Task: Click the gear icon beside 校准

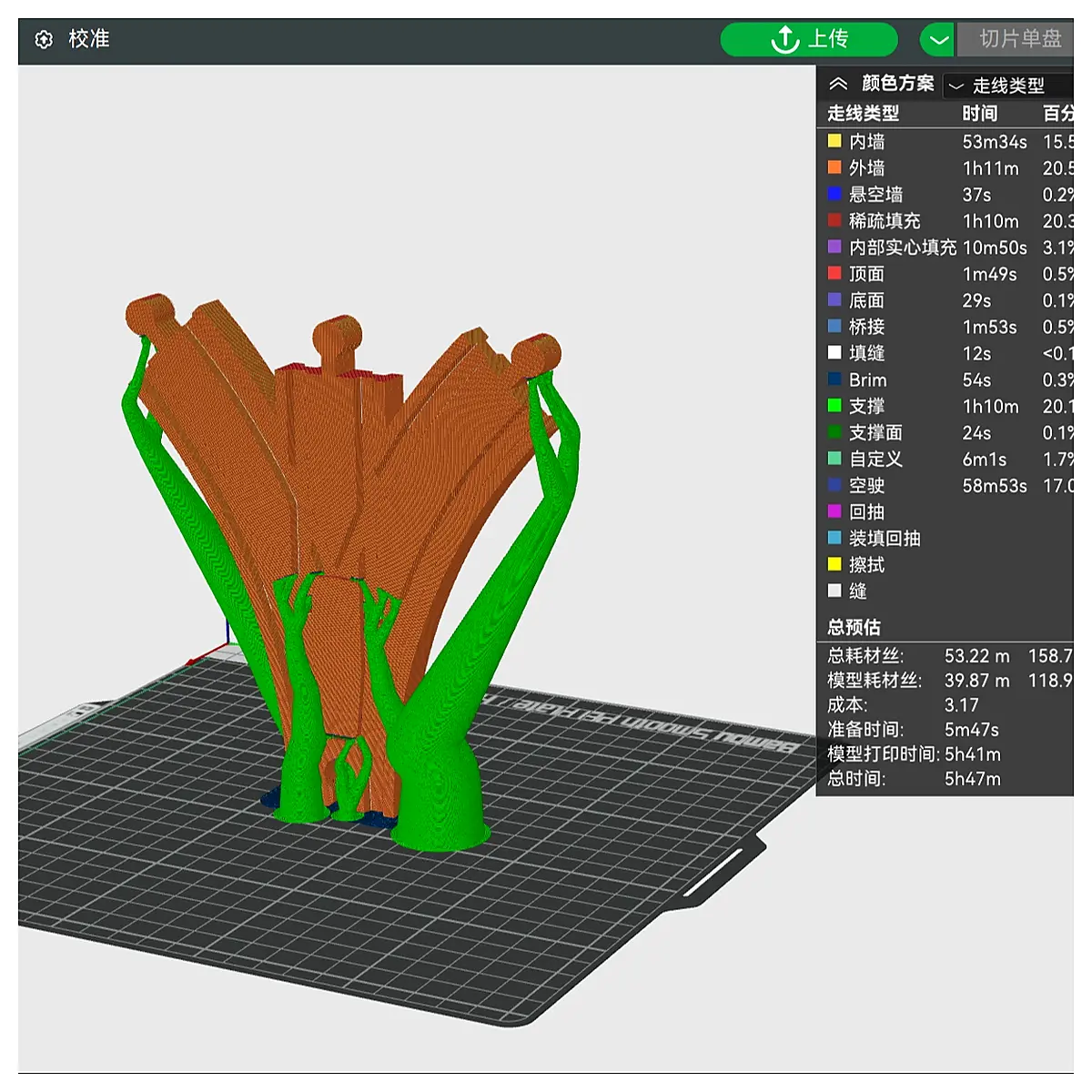Action: [x=44, y=40]
